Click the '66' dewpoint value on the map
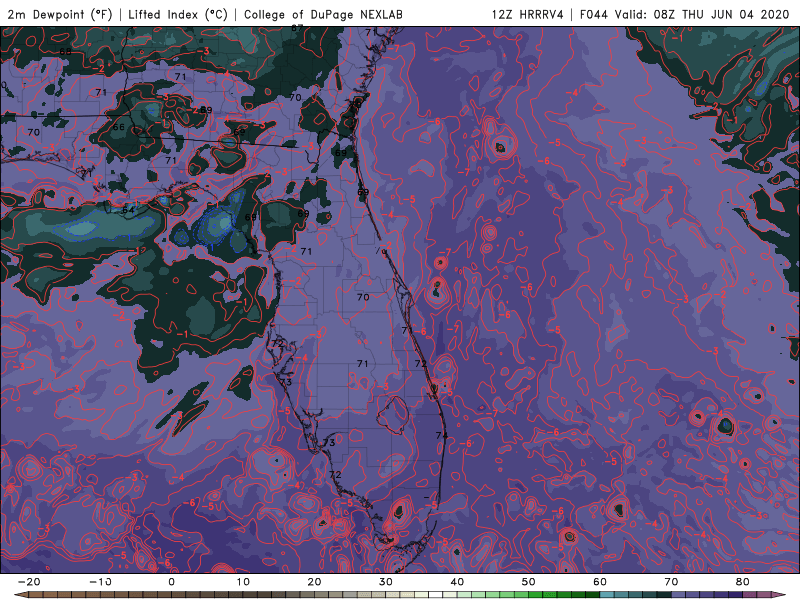The width and height of the screenshot is (800, 600). pos(118,127)
